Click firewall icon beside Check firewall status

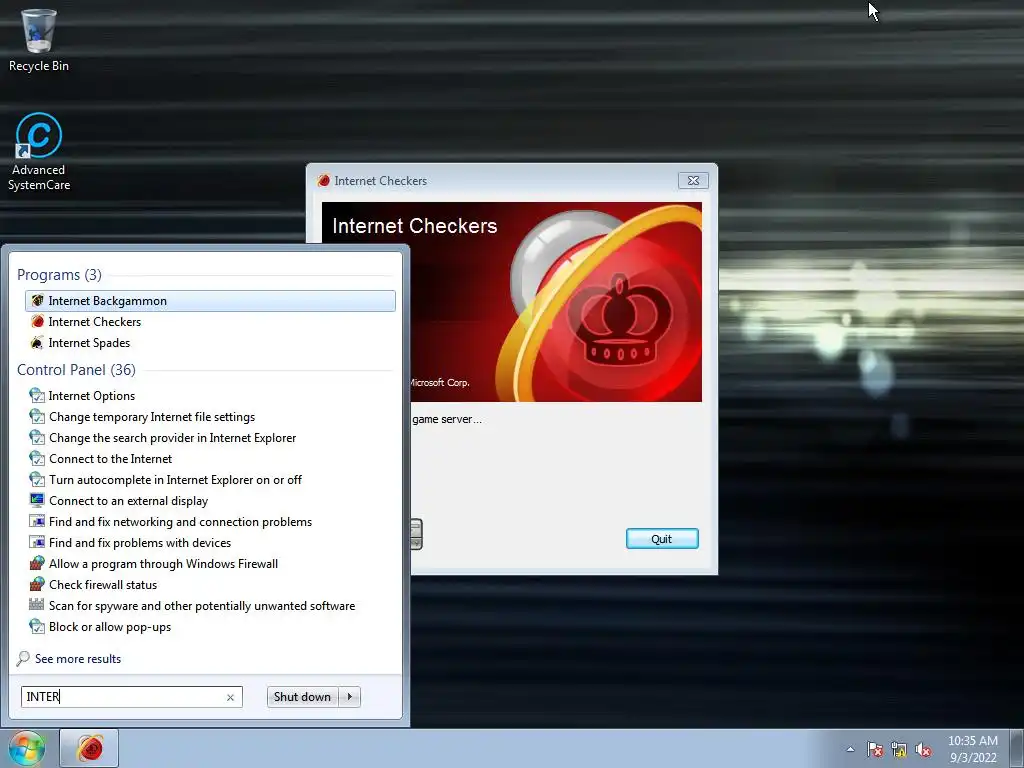point(37,584)
